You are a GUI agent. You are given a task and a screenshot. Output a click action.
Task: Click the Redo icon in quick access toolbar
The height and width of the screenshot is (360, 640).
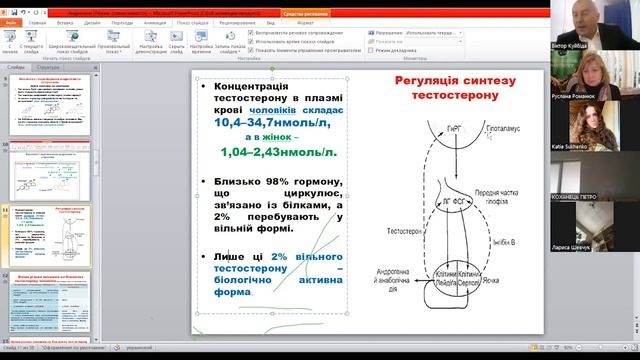pos(36,13)
